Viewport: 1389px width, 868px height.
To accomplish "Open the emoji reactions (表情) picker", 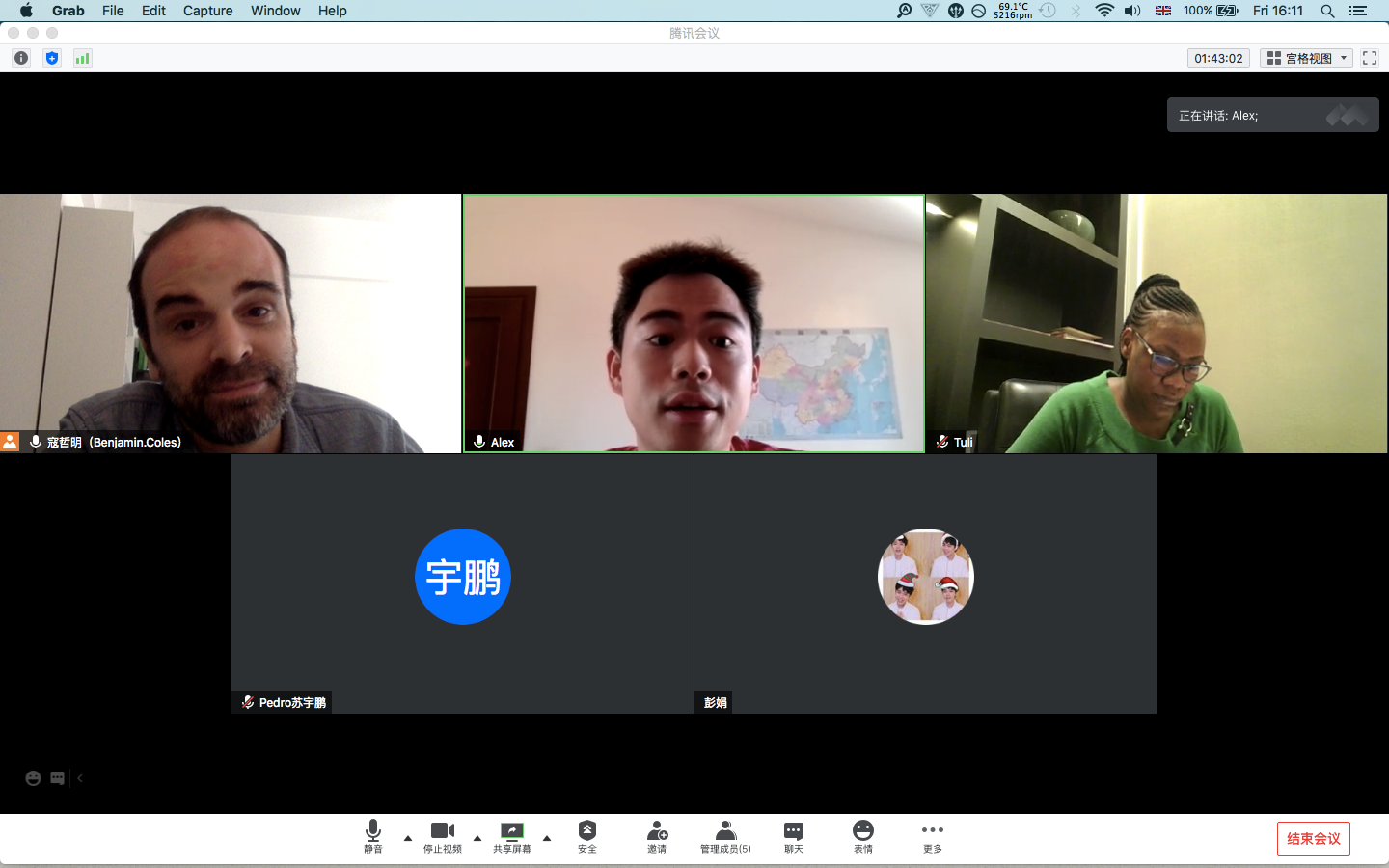I will point(863,836).
